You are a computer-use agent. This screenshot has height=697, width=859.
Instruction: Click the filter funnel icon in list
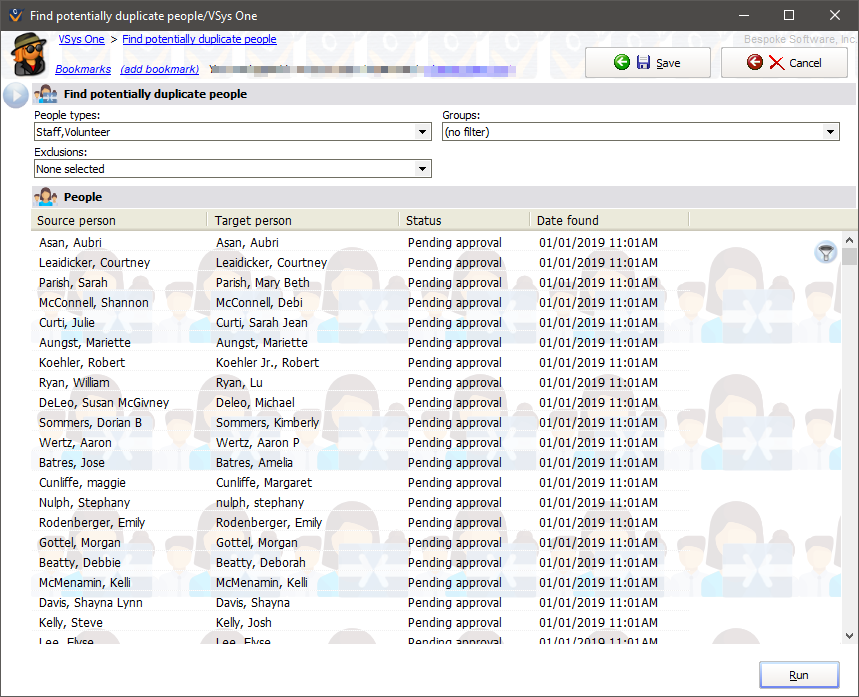[x=825, y=253]
